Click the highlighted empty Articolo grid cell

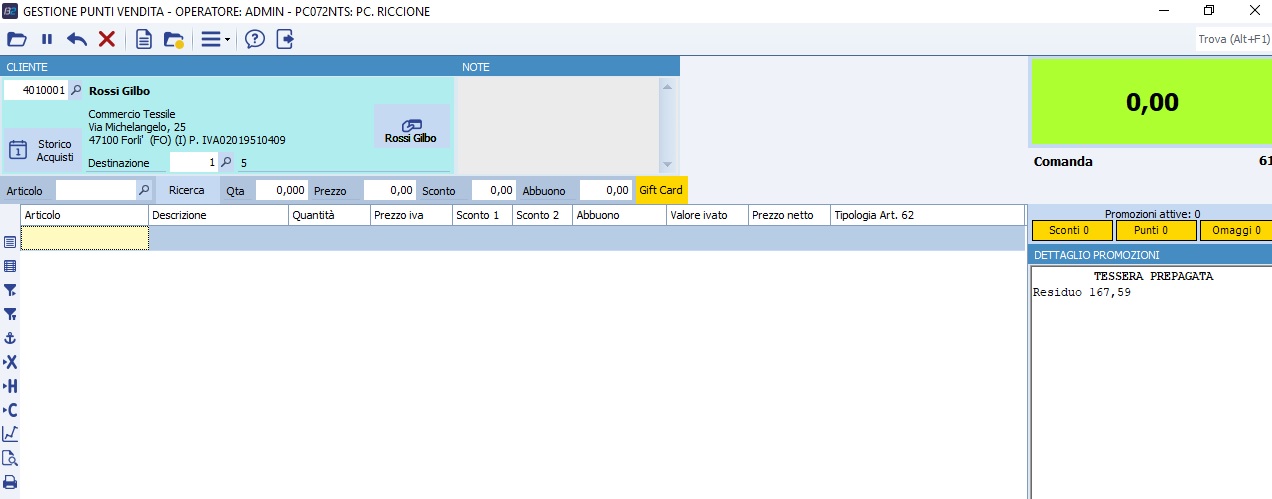click(85, 238)
